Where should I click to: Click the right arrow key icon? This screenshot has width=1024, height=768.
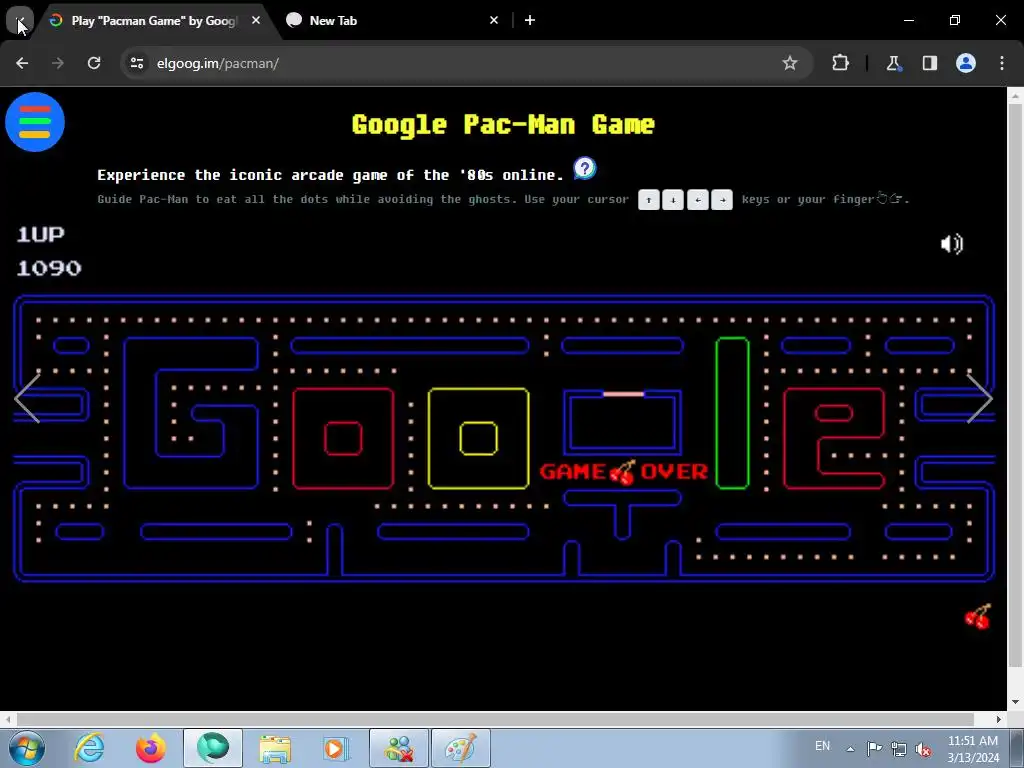[x=722, y=200]
